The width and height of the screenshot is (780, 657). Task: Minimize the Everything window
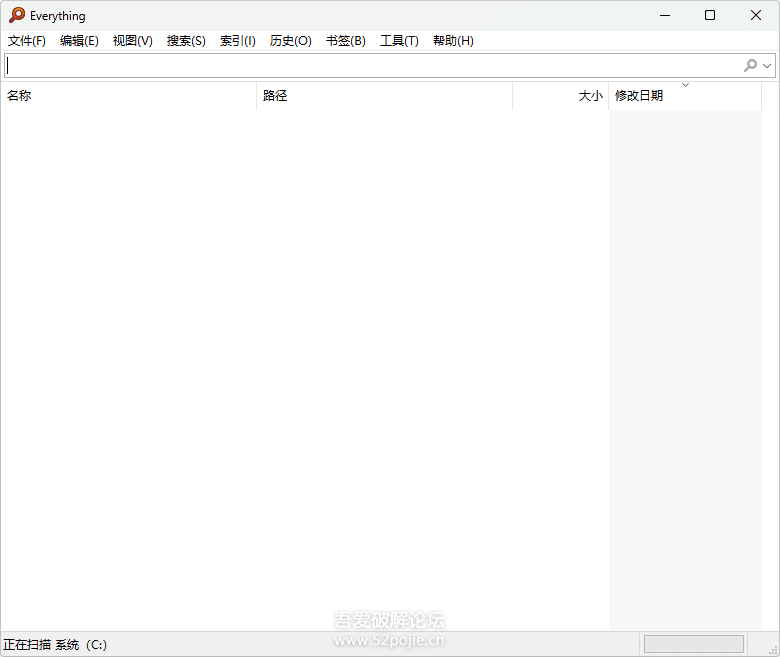665,15
